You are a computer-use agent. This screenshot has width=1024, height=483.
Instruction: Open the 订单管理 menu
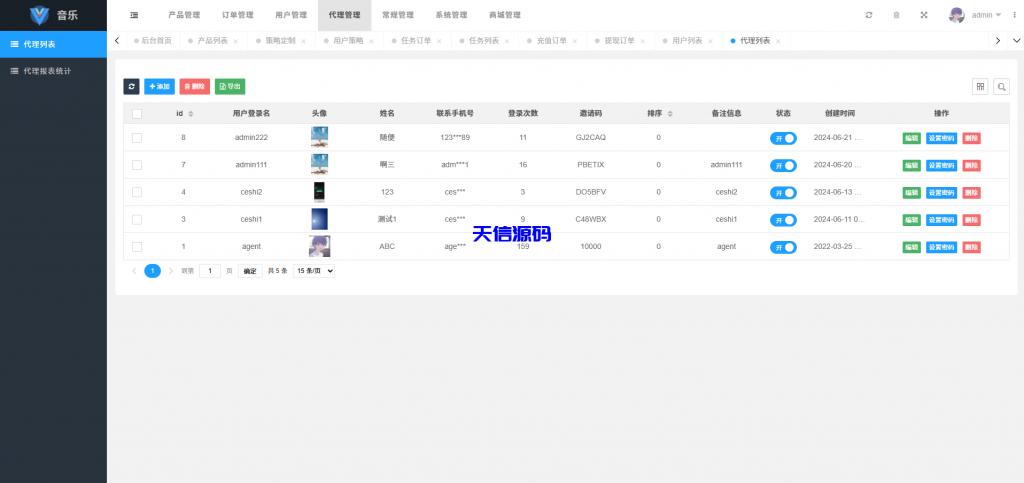(238, 15)
